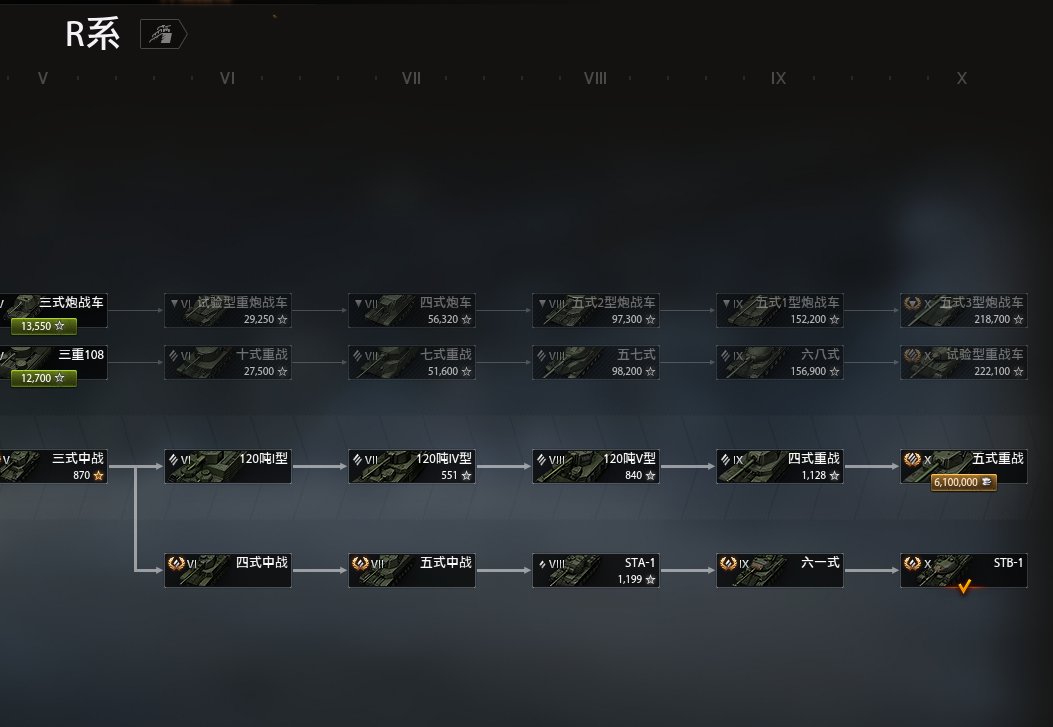Image resolution: width=1053 pixels, height=727 pixels.
Task: Select the locked 试验型重炮战车 tank destroyer node
Action: pyautogui.click(x=228, y=310)
